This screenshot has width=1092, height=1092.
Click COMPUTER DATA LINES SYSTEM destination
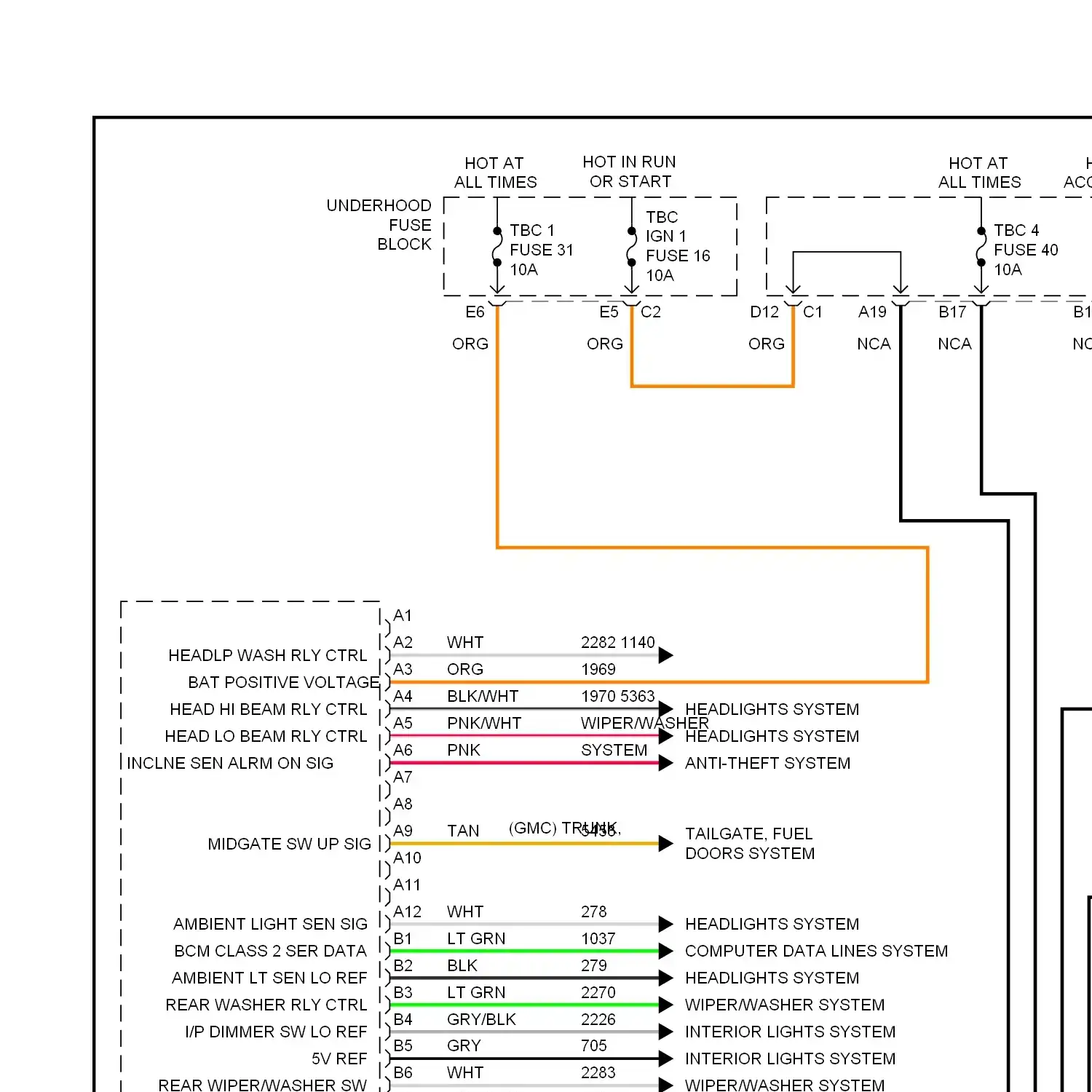tap(816, 951)
